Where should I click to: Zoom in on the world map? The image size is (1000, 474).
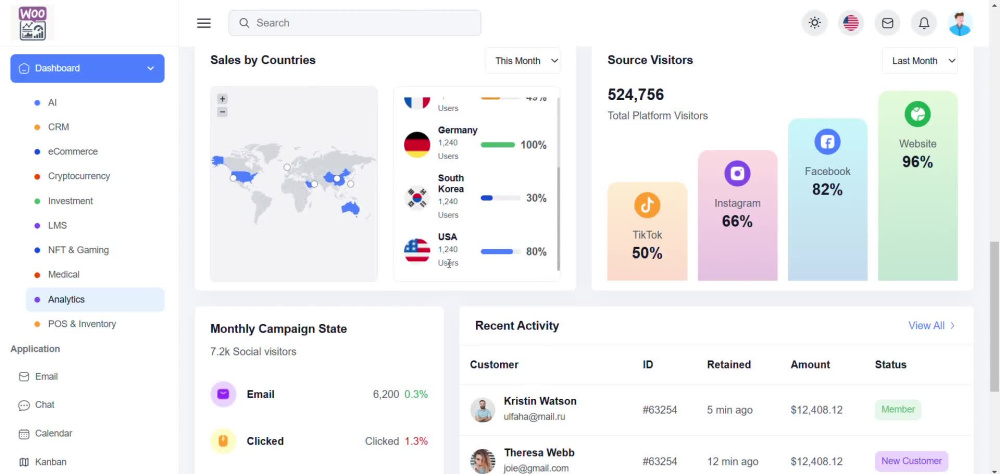click(222, 99)
